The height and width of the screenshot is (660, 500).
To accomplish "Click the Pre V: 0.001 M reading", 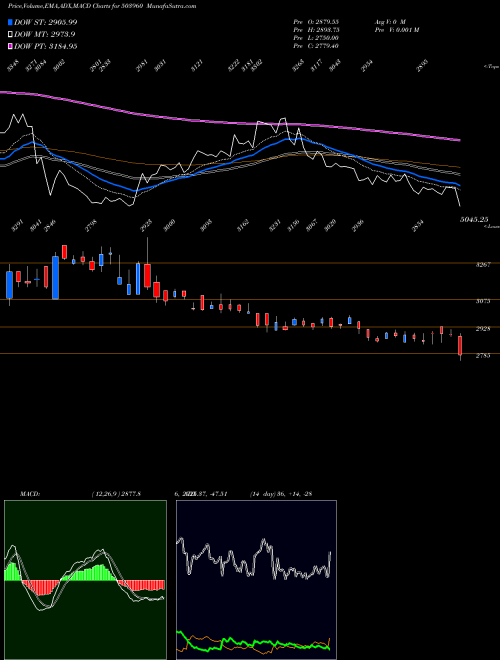I will point(396,30).
